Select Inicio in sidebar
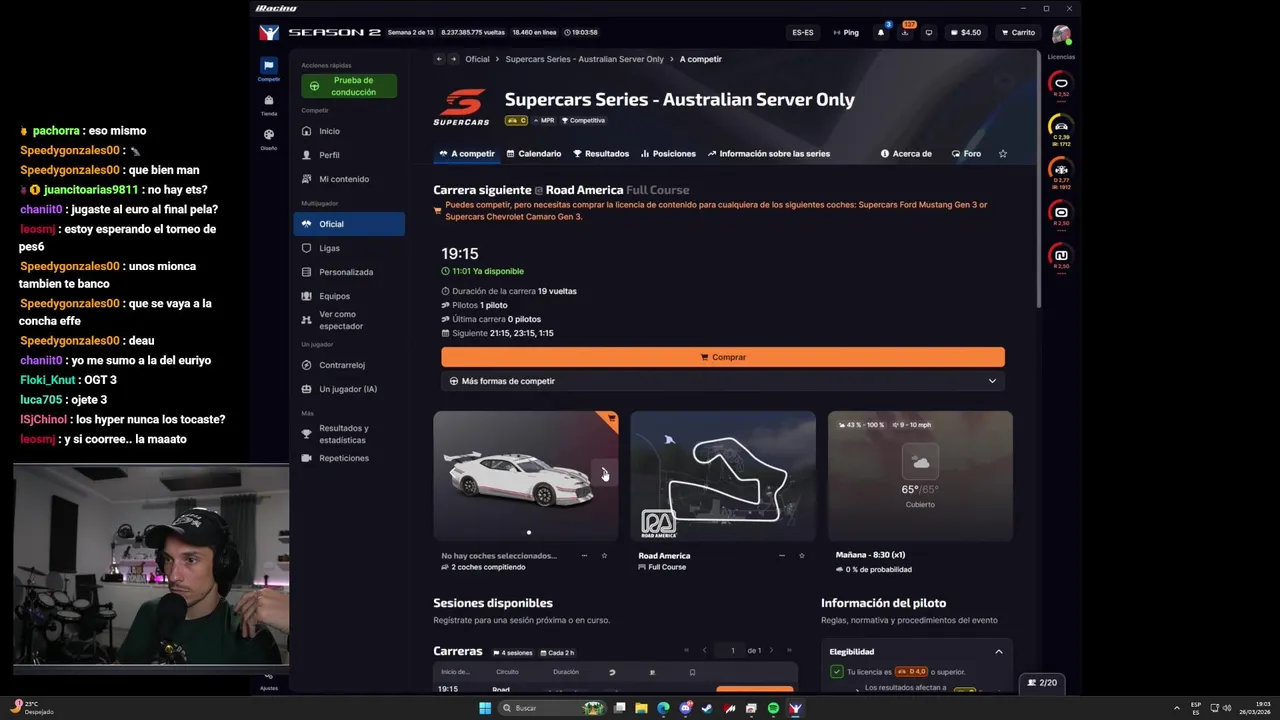Screen dimensions: 1280x720 (x=349, y=131)
